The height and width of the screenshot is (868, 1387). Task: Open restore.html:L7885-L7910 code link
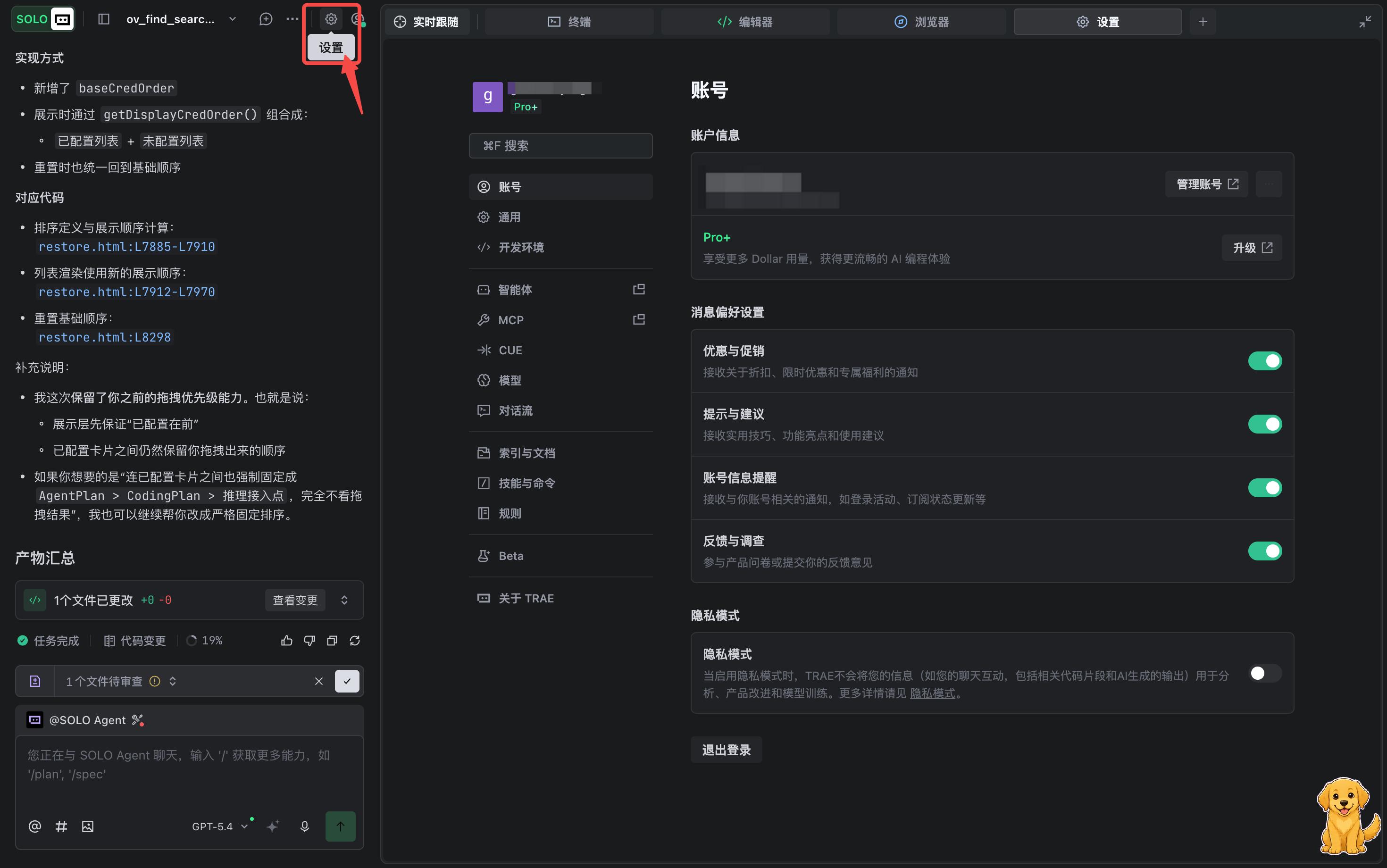tap(127, 247)
